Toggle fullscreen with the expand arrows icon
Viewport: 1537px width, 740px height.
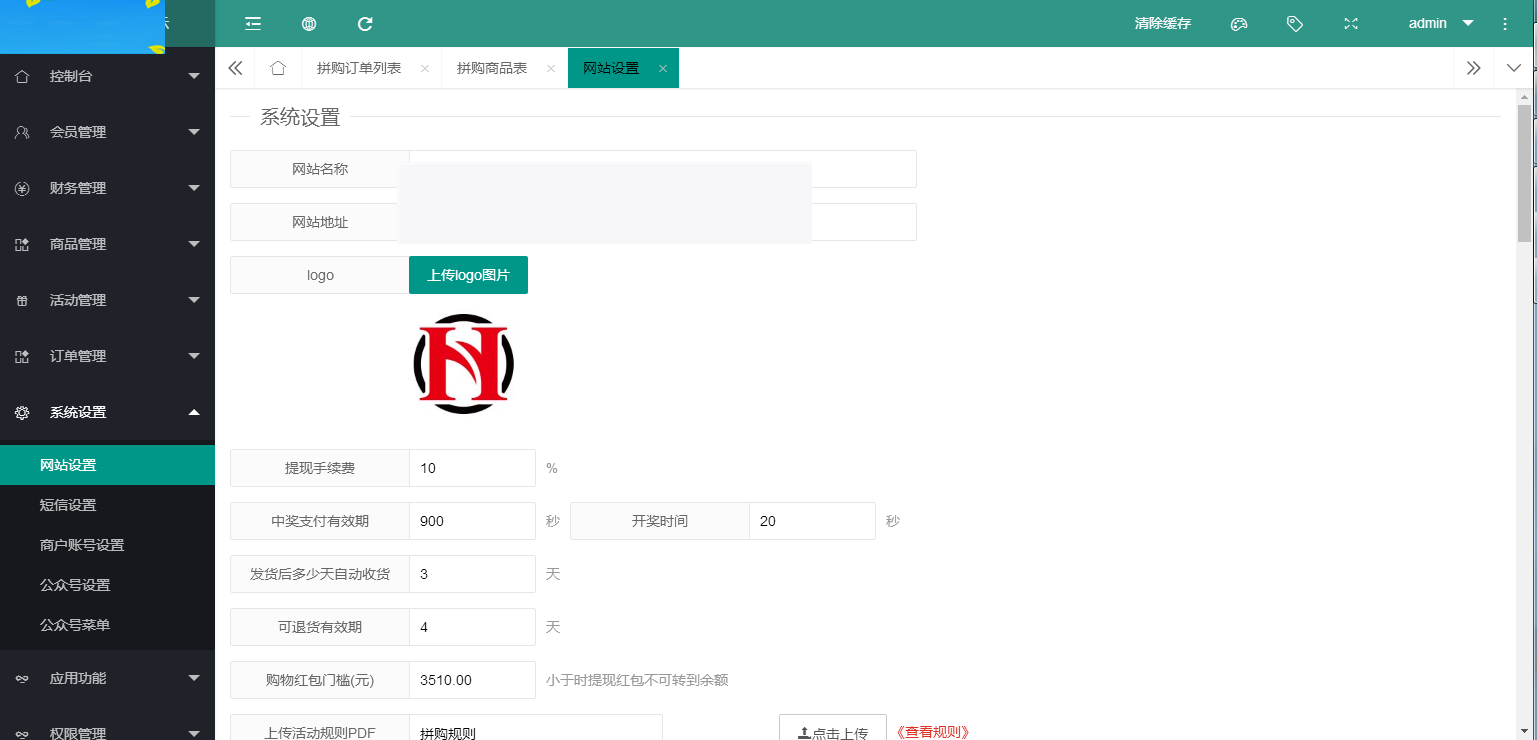coord(1350,23)
